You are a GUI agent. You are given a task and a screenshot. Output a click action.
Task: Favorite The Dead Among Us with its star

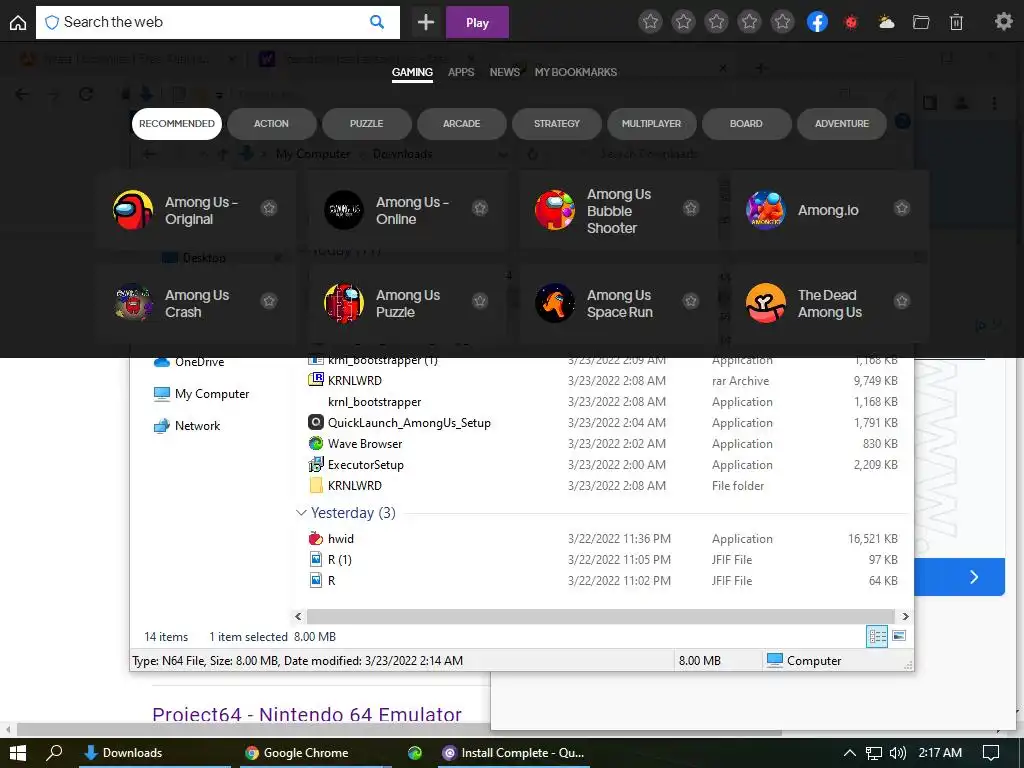click(902, 301)
